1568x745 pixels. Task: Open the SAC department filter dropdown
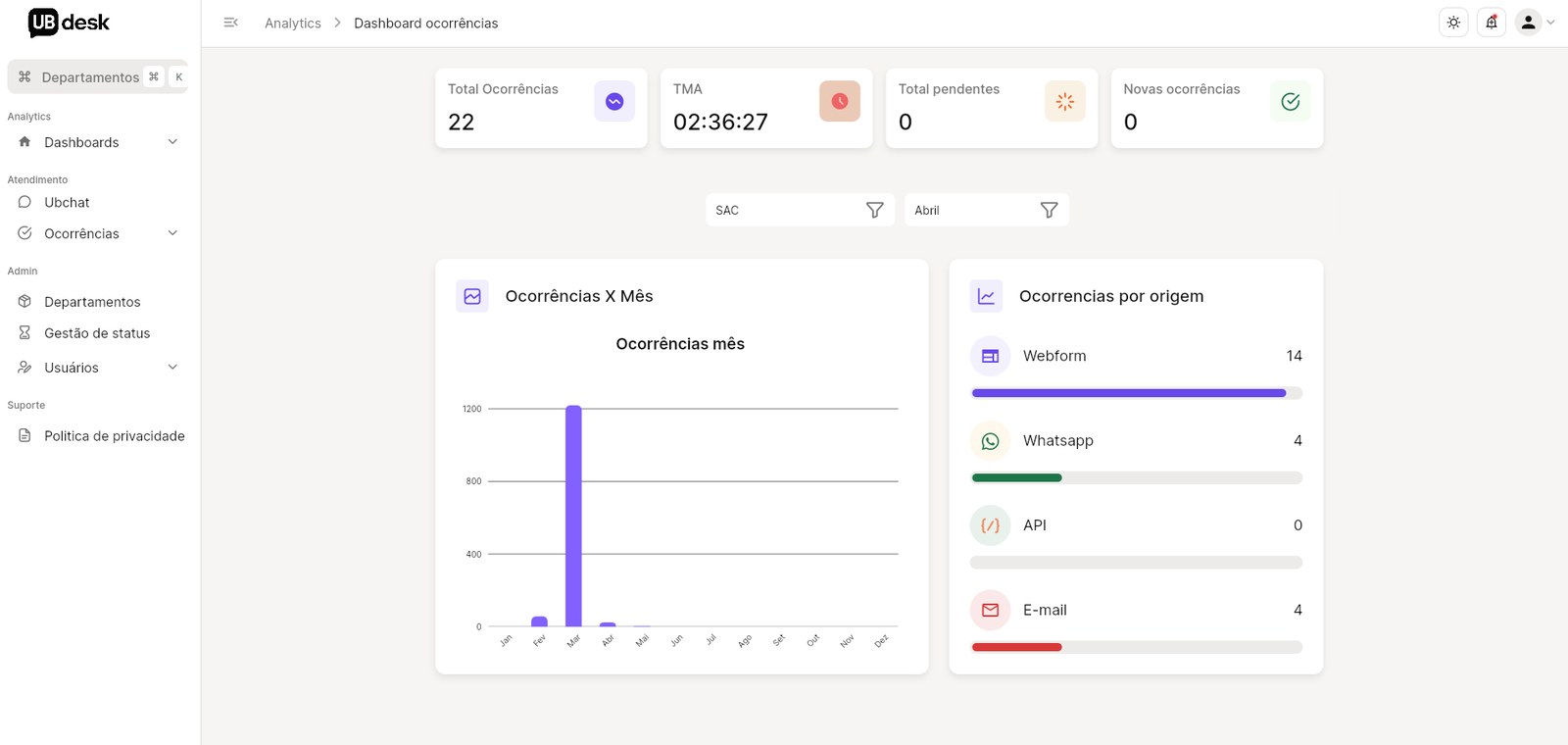click(800, 210)
